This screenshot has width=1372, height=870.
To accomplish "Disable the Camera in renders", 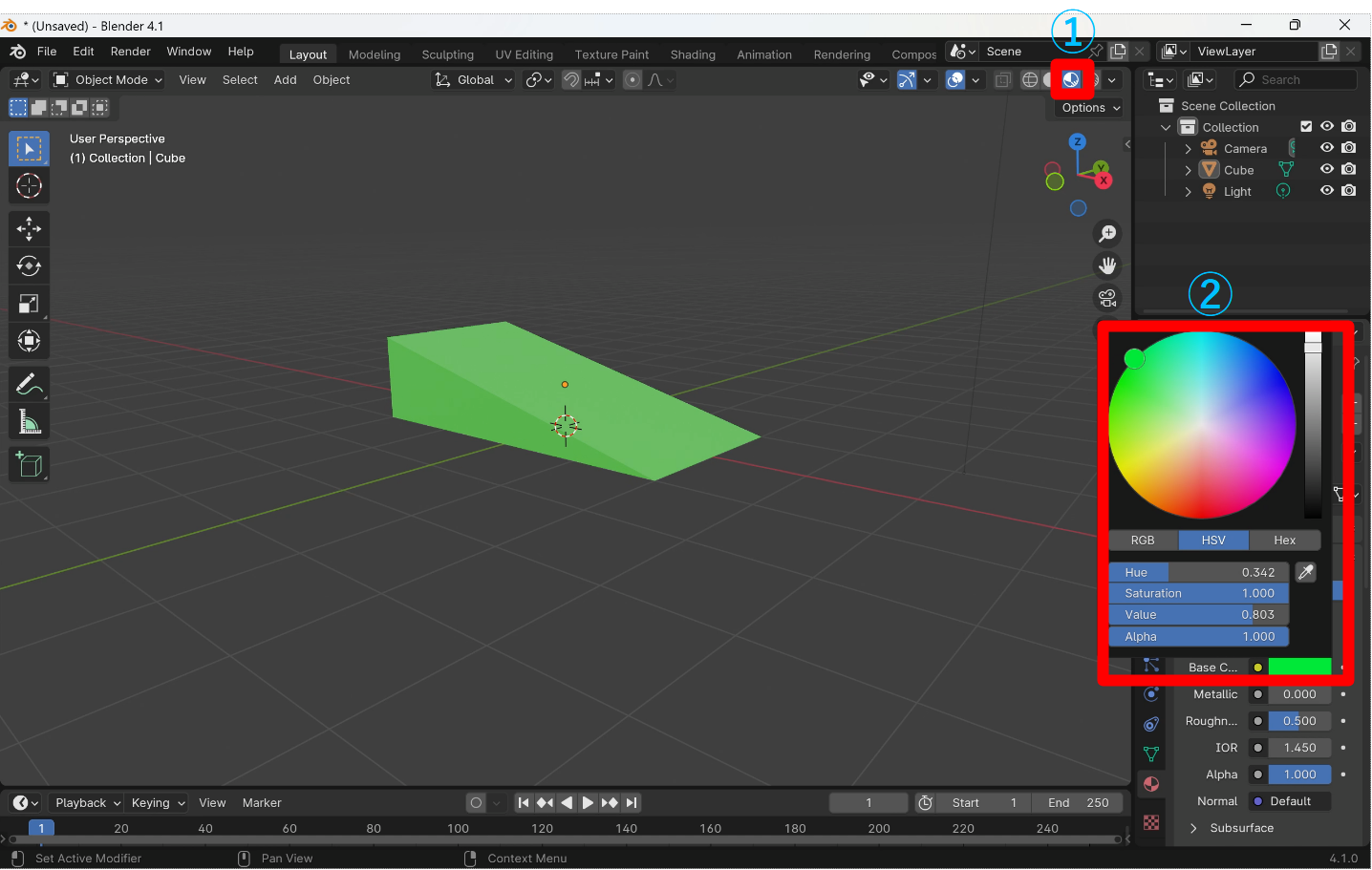I will 1348,148.
